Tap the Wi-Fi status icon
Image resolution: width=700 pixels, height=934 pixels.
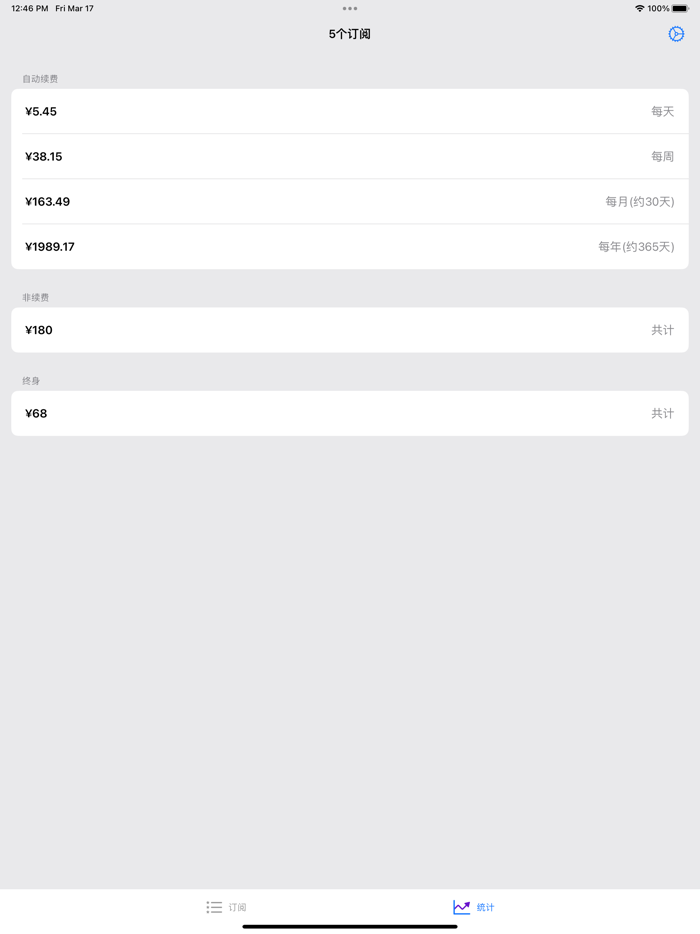(x=639, y=8)
